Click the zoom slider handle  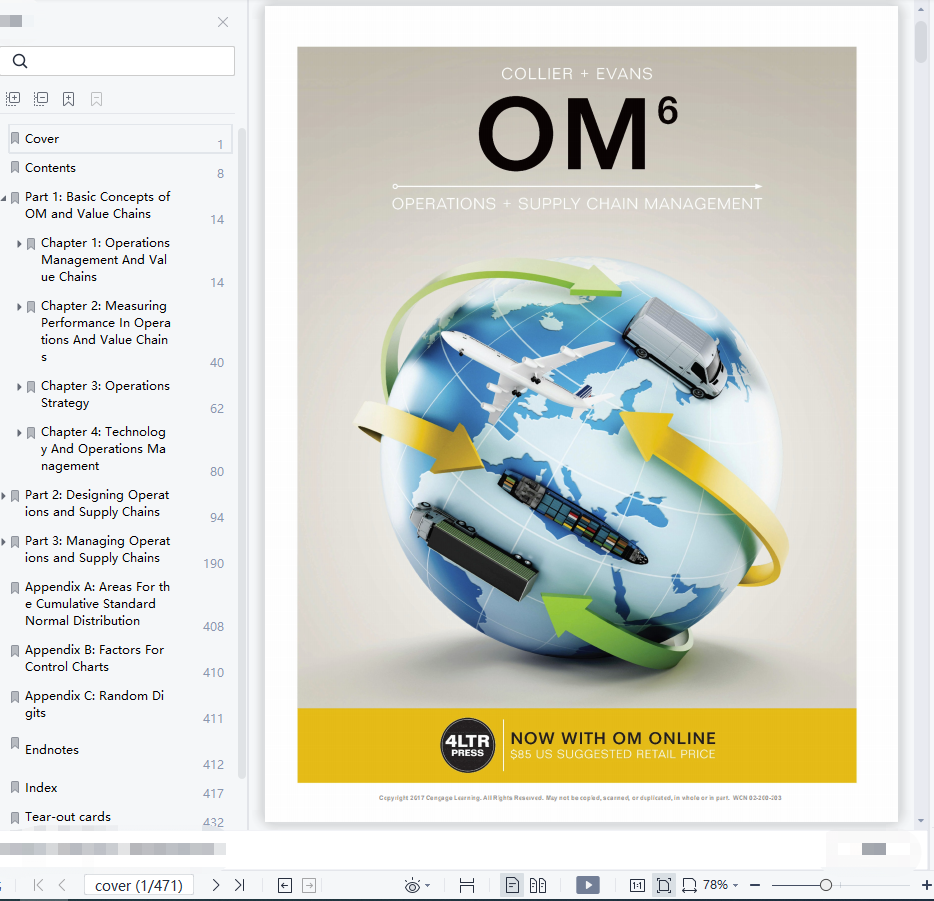pos(826,886)
